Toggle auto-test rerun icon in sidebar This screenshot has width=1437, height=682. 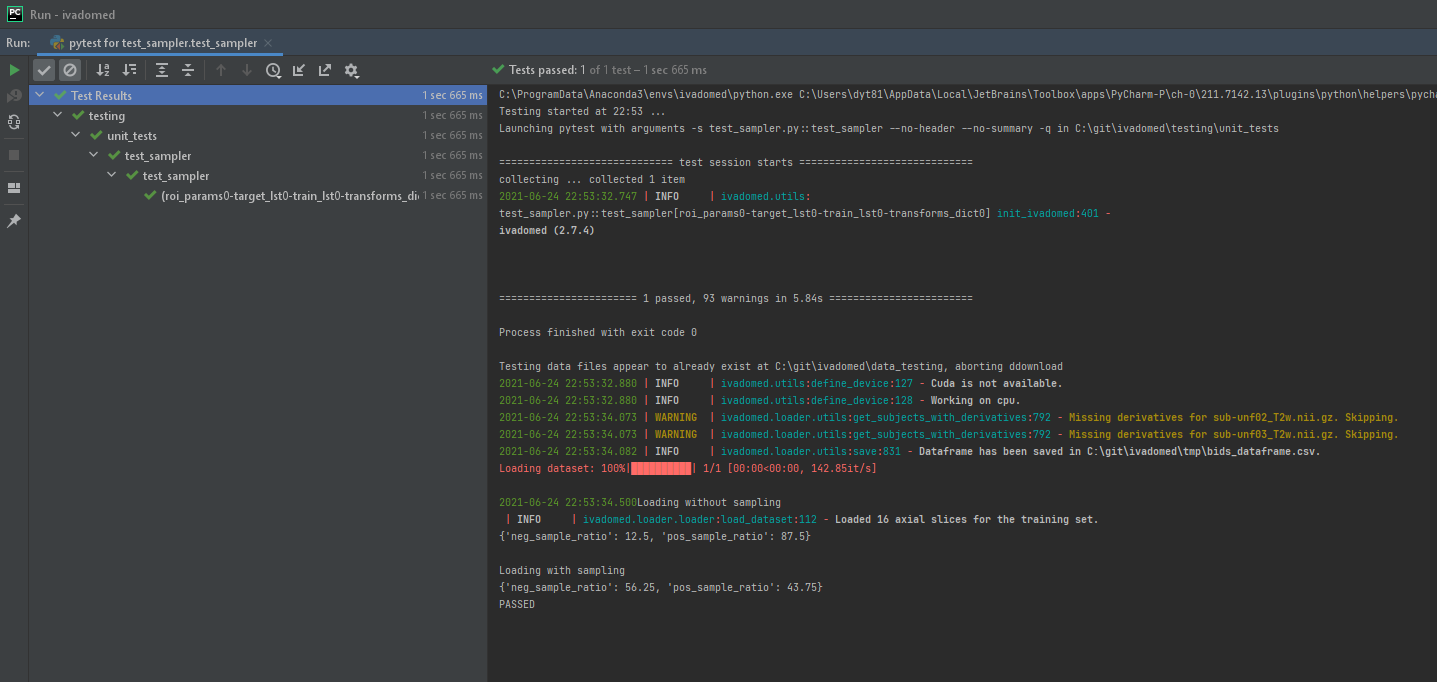point(14,122)
